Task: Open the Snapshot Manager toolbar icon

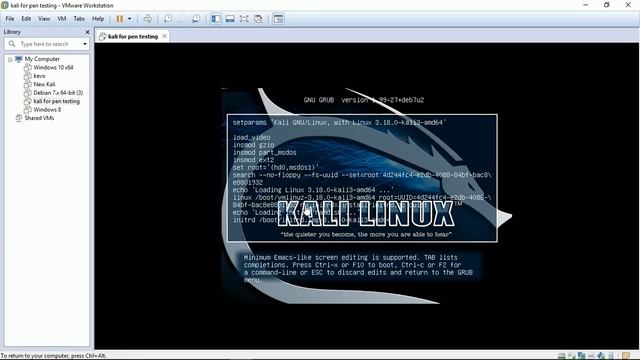Action: pos(196,19)
